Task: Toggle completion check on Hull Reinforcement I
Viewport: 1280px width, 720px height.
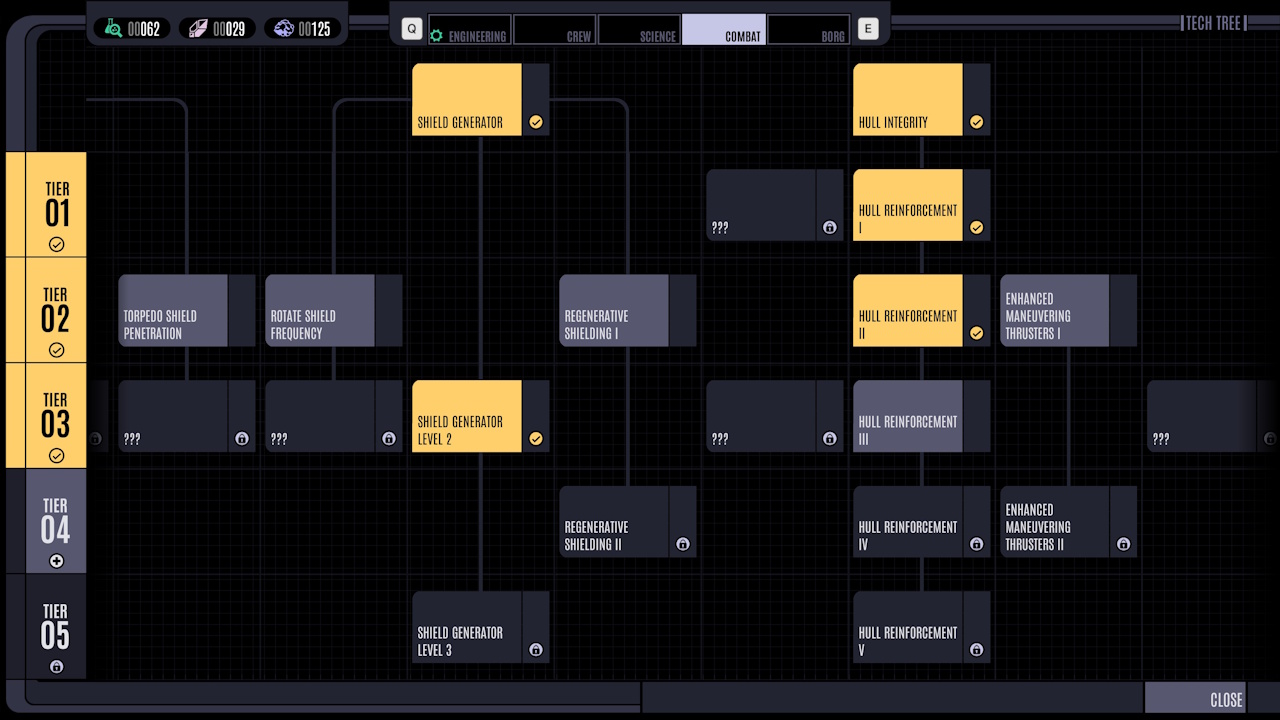Action: (976, 227)
